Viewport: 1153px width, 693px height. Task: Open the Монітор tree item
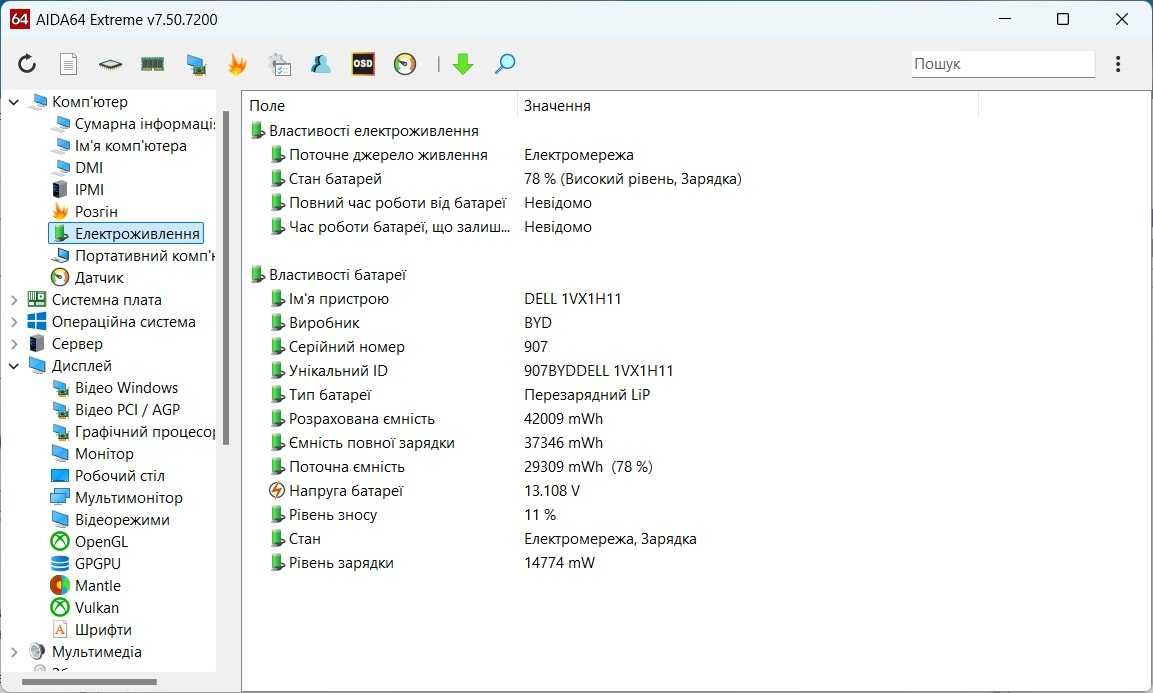pyautogui.click(x=93, y=454)
